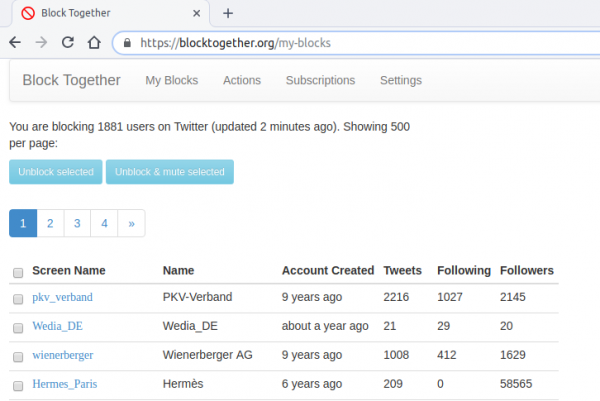This screenshot has width=600, height=401.
Task: Jump to page 3 of blocks
Action: 77,224
